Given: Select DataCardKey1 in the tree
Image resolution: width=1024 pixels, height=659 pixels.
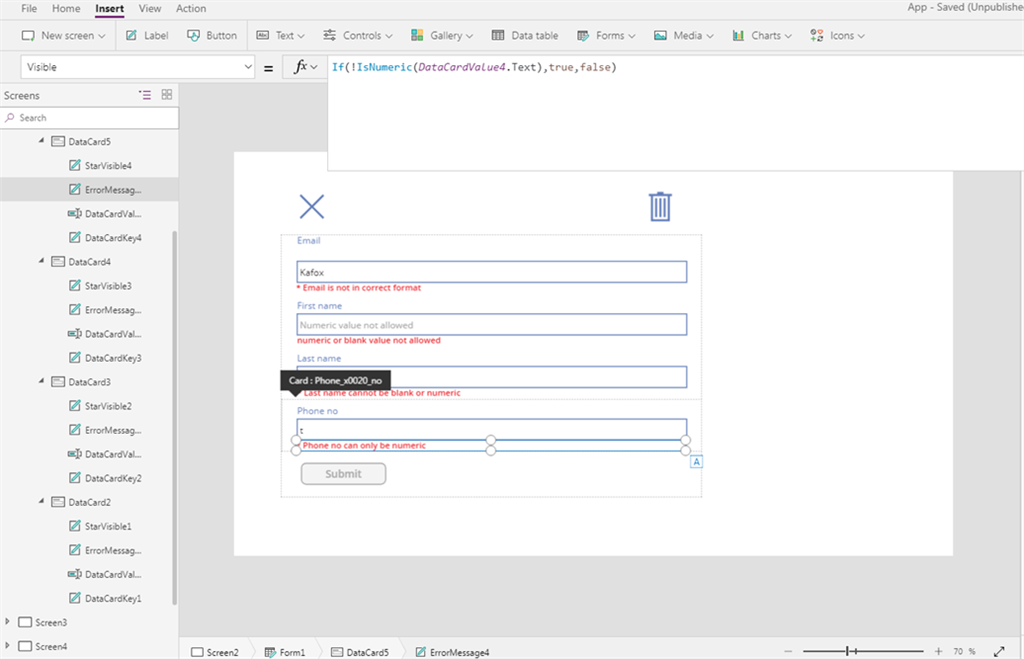Looking at the screenshot, I should tap(113, 598).
